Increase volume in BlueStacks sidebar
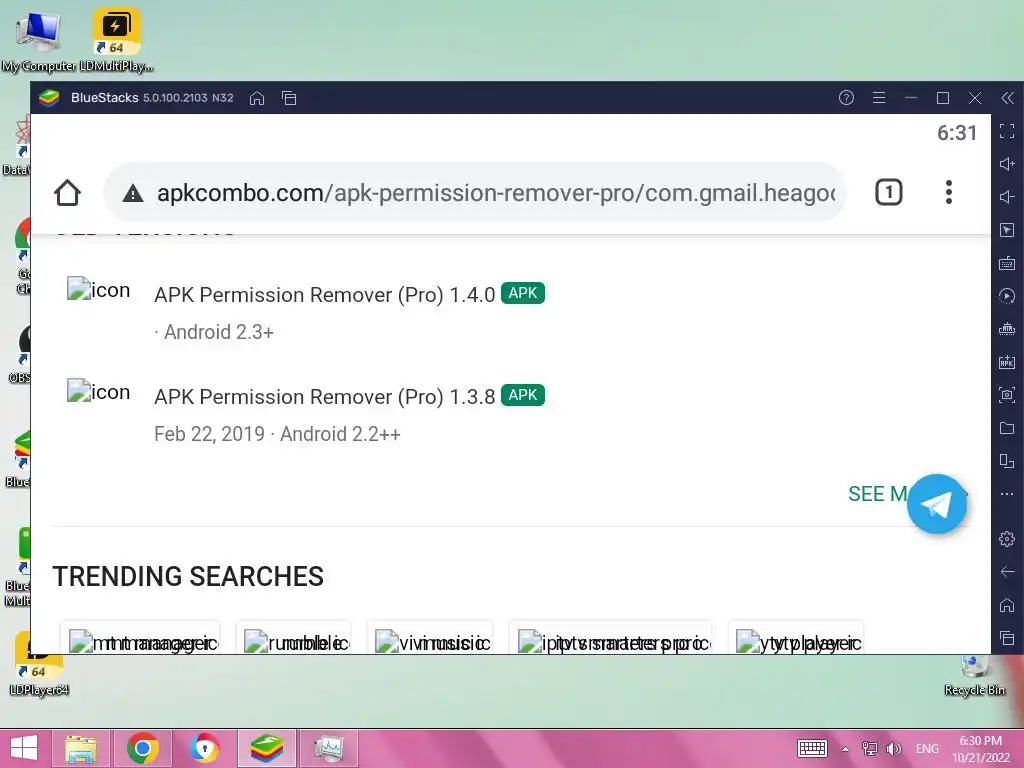The height and width of the screenshot is (768, 1024). [x=1007, y=164]
